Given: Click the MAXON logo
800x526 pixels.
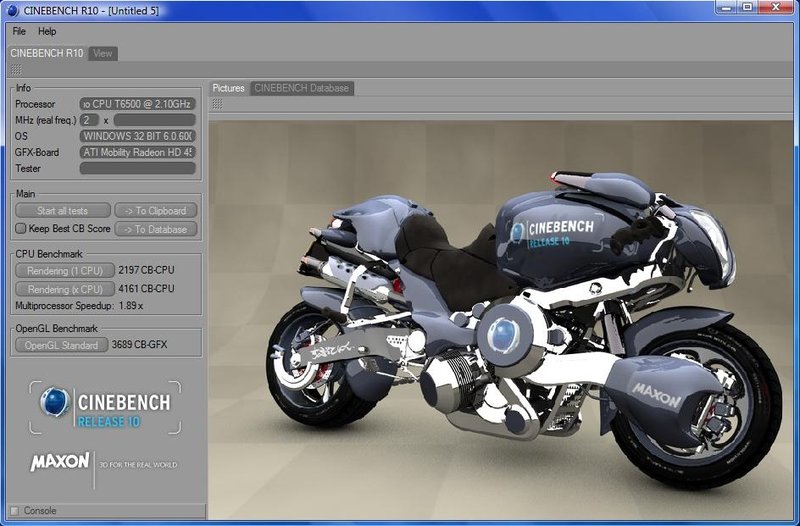Looking at the screenshot, I should point(60,462).
